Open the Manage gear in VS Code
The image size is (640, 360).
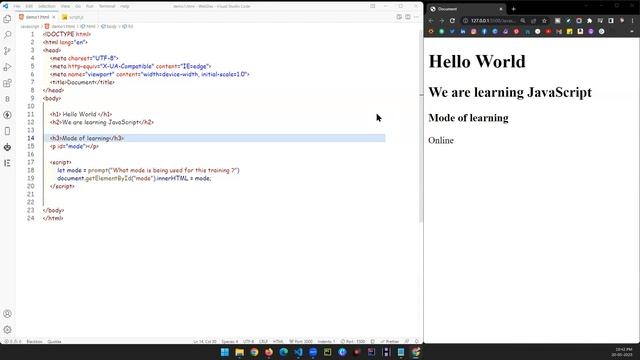(7, 329)
